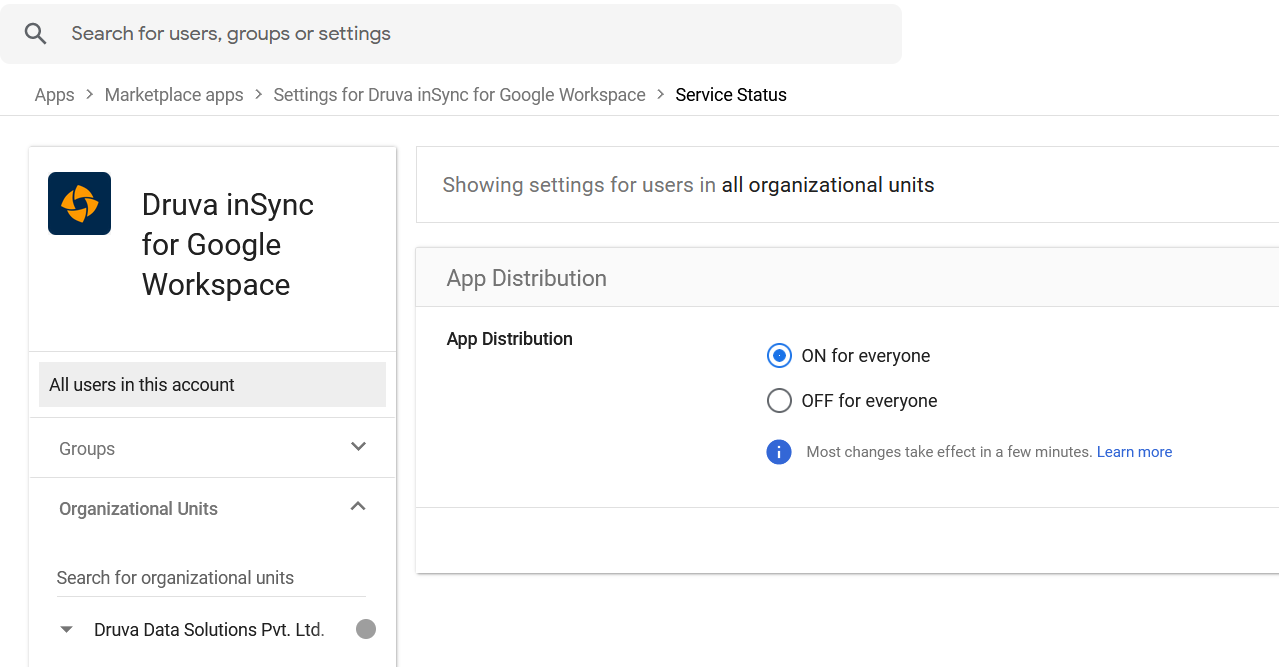
Task: Click the search magnifier icon
Action: point(36,34)
